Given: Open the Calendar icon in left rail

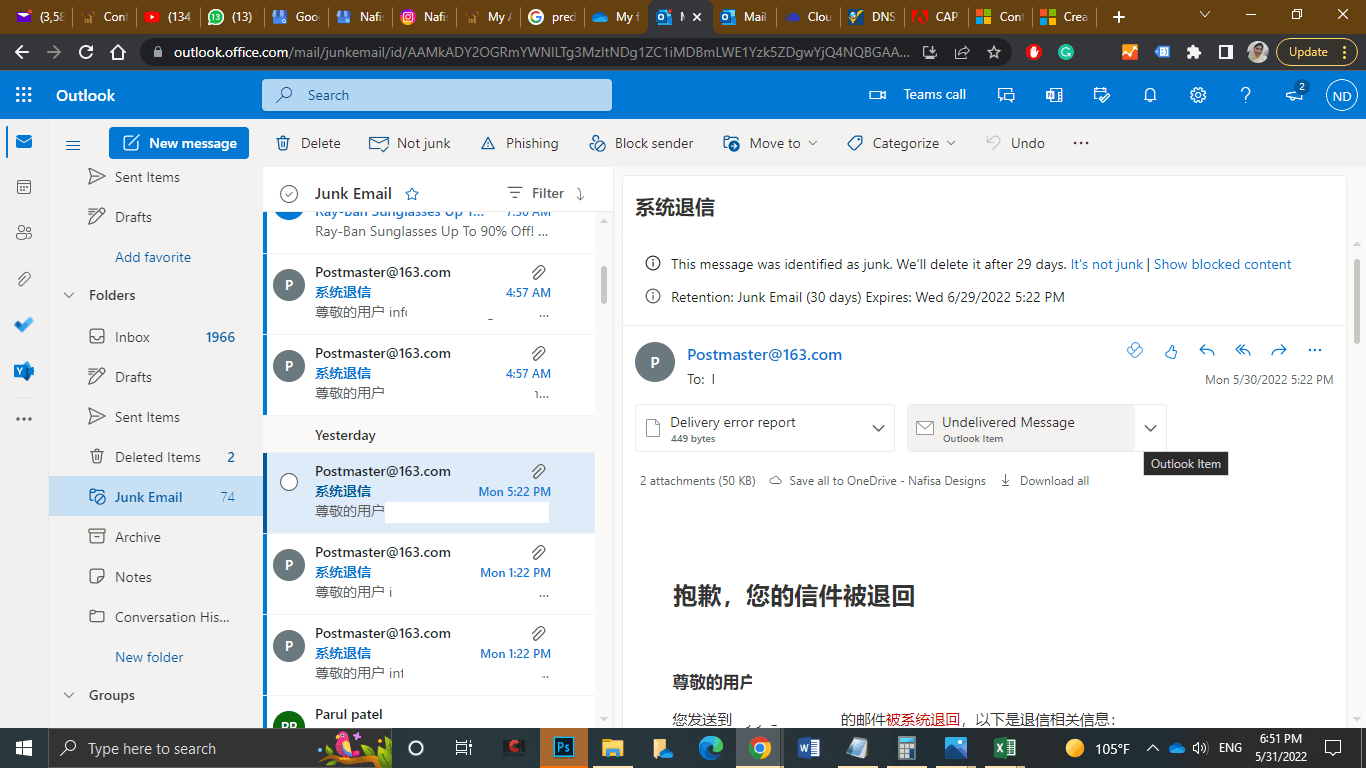Looking at the screenshot, I should 24,187.
